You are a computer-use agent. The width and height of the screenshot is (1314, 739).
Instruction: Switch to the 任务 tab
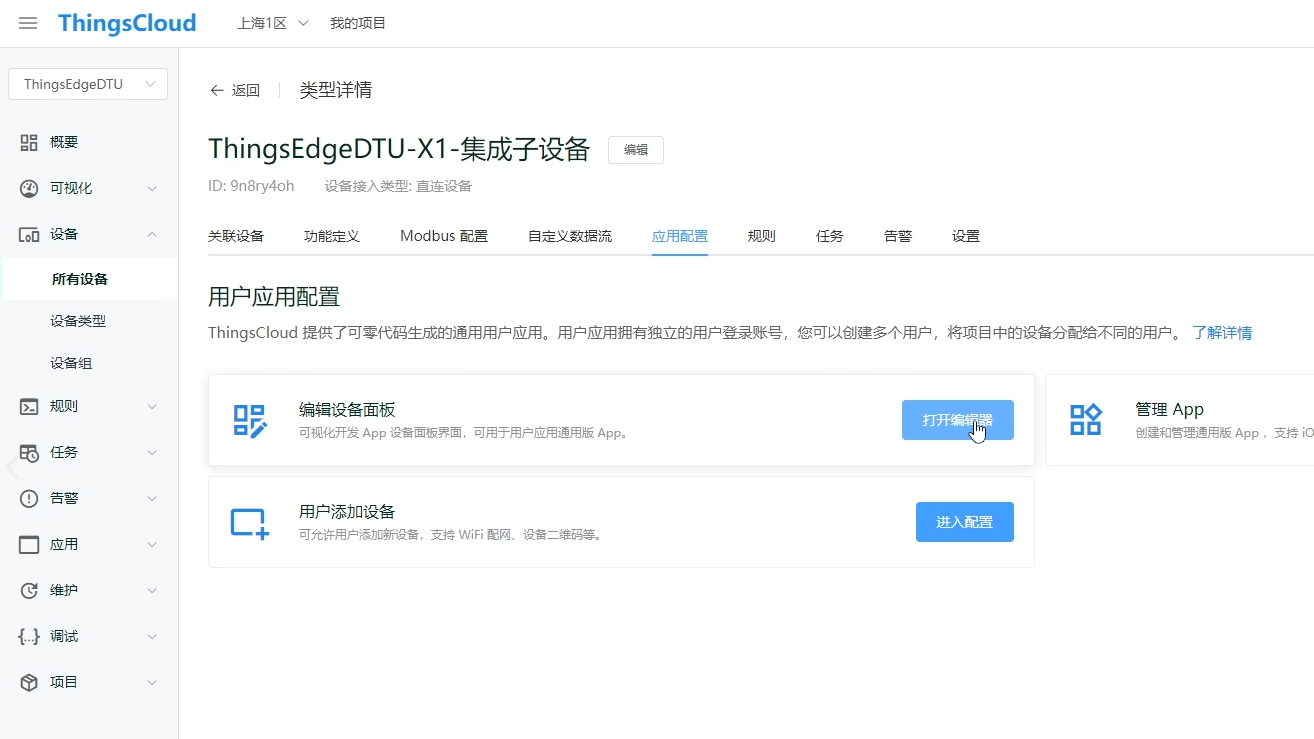click(x=830, y=236)
